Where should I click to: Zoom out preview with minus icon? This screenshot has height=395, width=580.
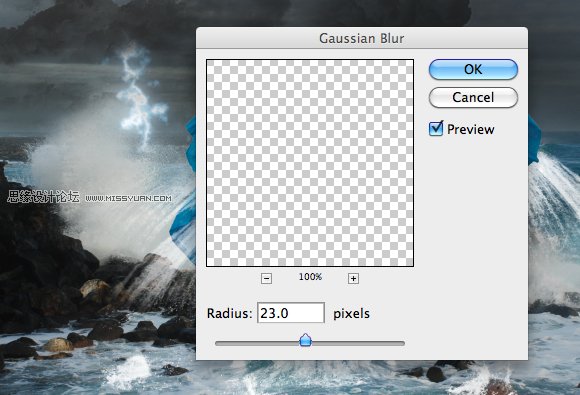[x=266, y=278]
